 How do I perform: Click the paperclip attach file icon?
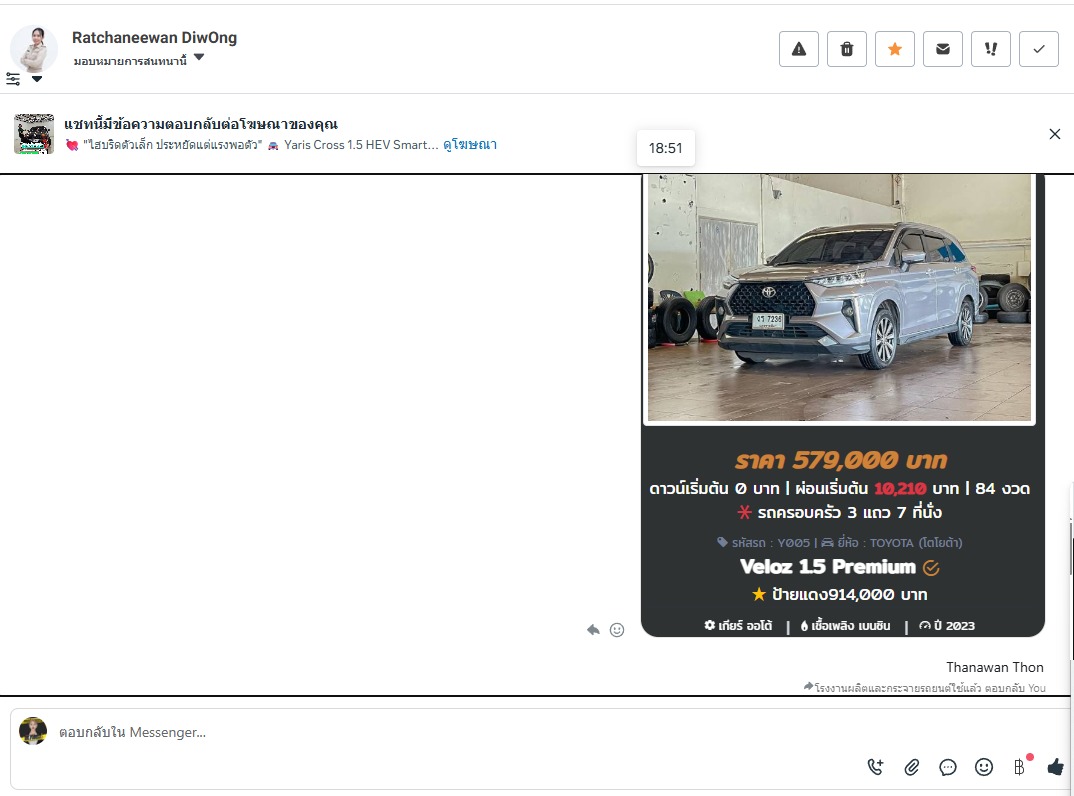[911, 767]
